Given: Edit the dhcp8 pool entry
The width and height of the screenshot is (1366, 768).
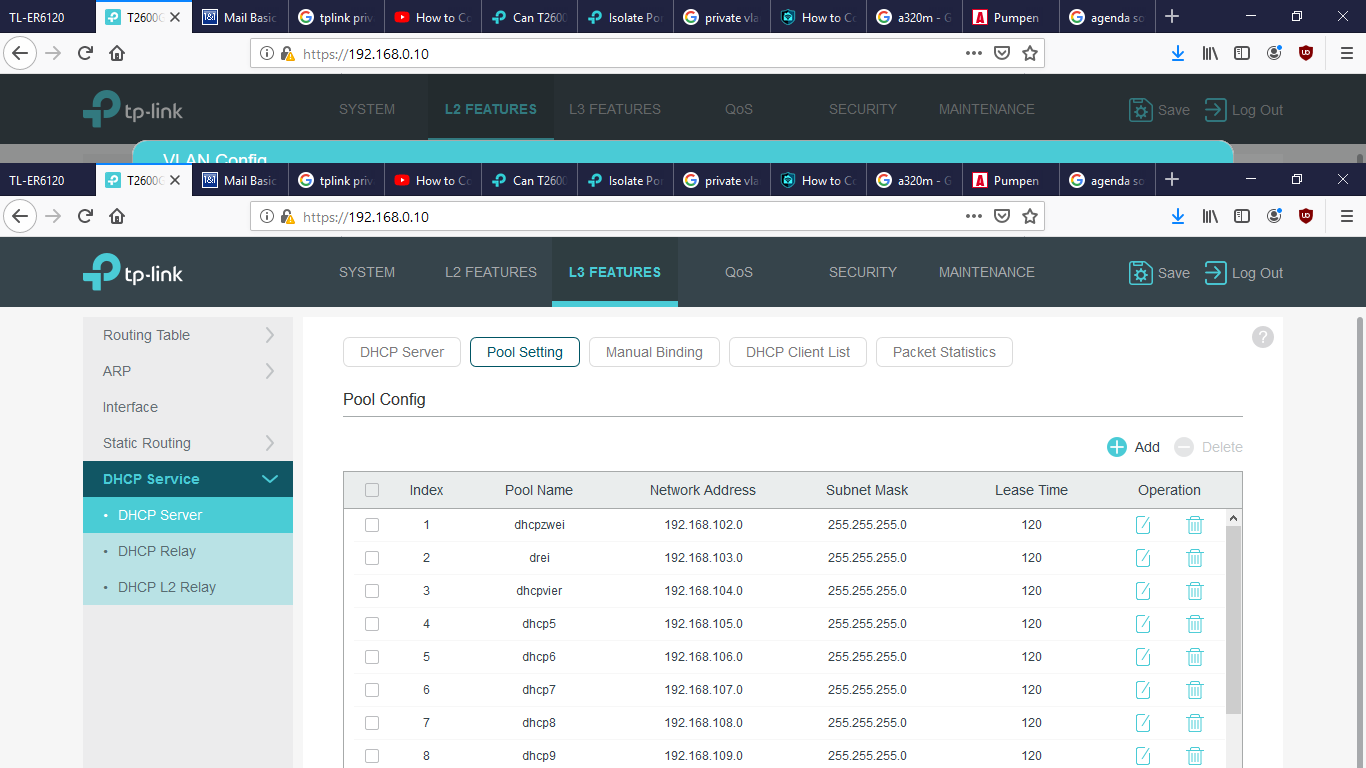Looking at the screenshot, I should 1143,723.
